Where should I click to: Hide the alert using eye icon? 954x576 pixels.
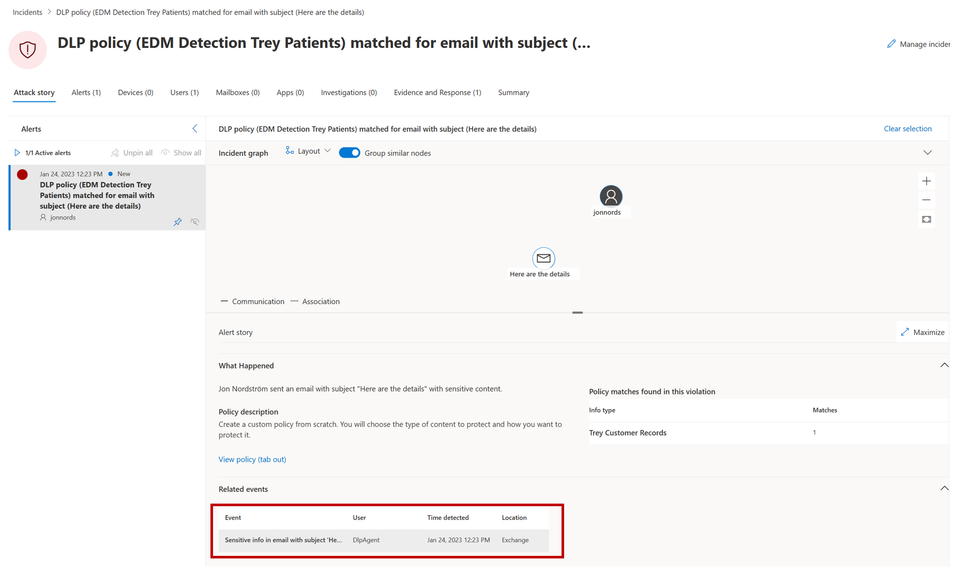click(195, 222)
